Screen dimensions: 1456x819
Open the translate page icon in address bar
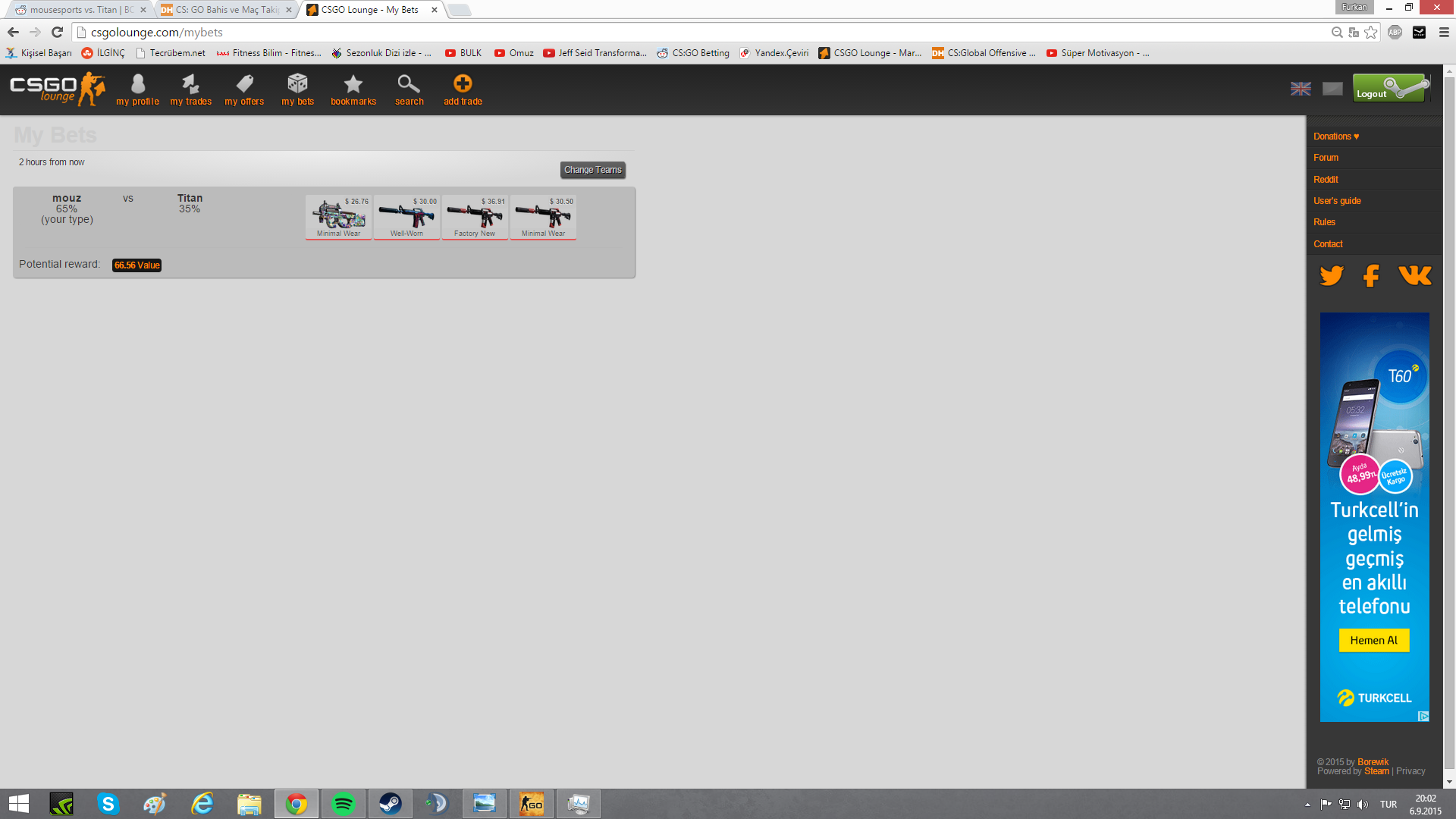1354,32
